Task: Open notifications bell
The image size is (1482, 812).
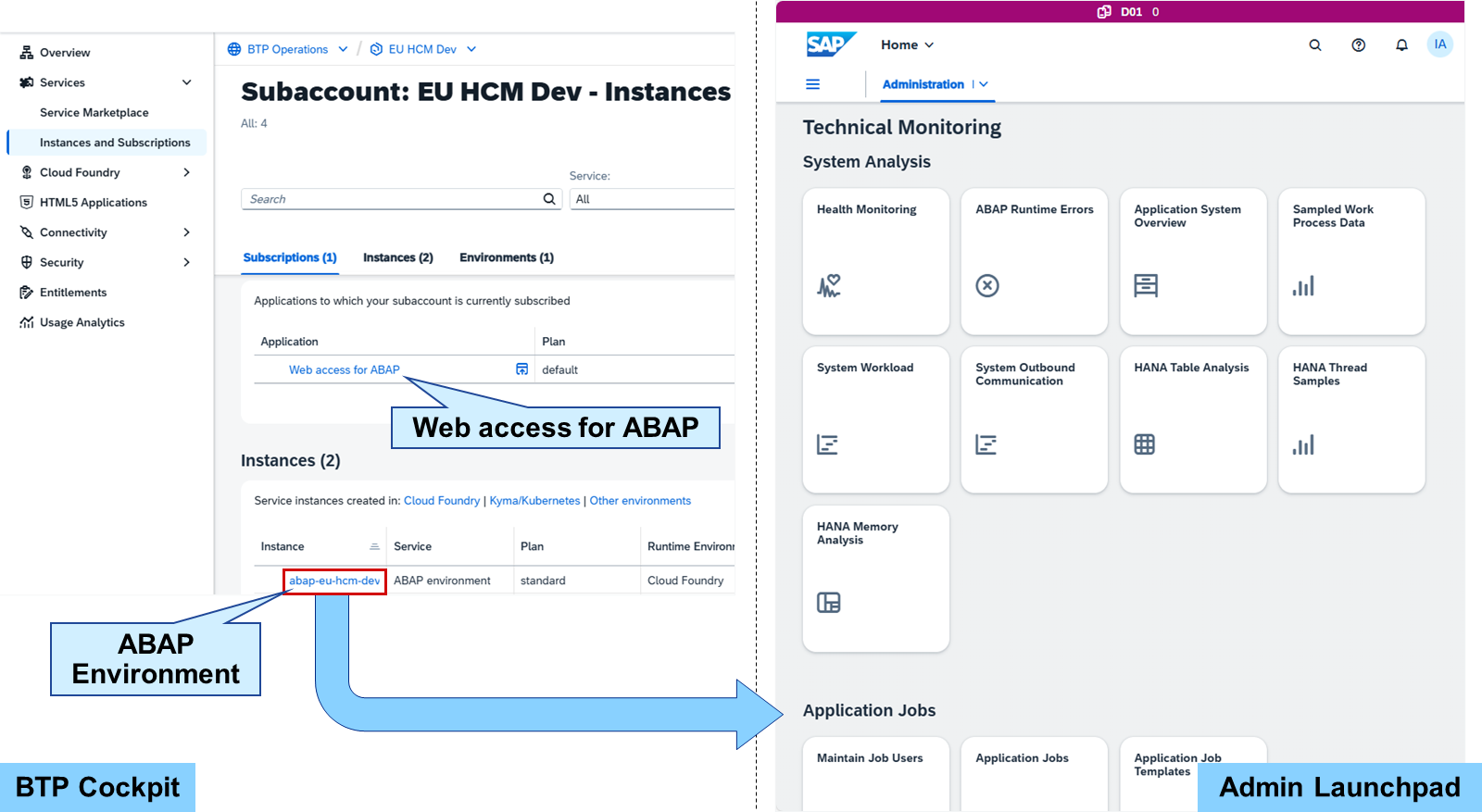Action: click(1402, 44)
